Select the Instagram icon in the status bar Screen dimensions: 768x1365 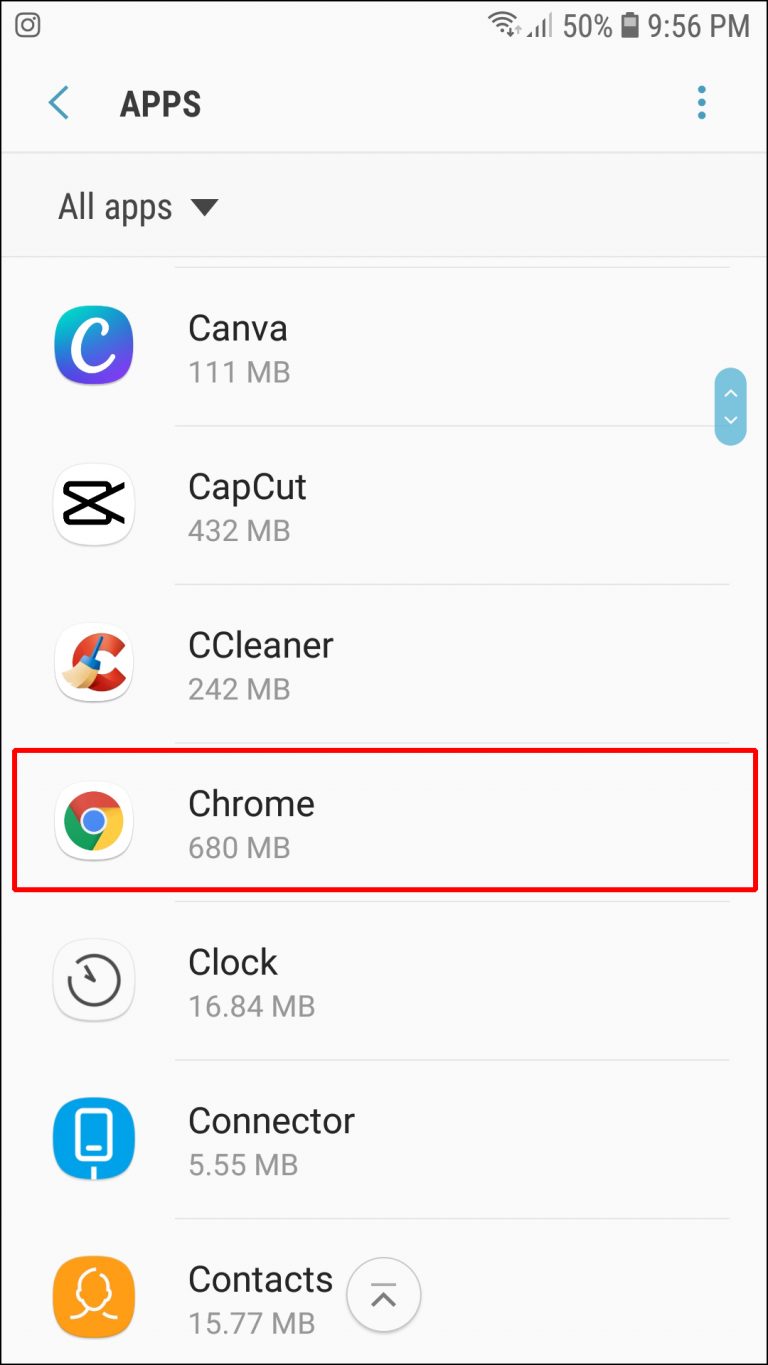27,25
